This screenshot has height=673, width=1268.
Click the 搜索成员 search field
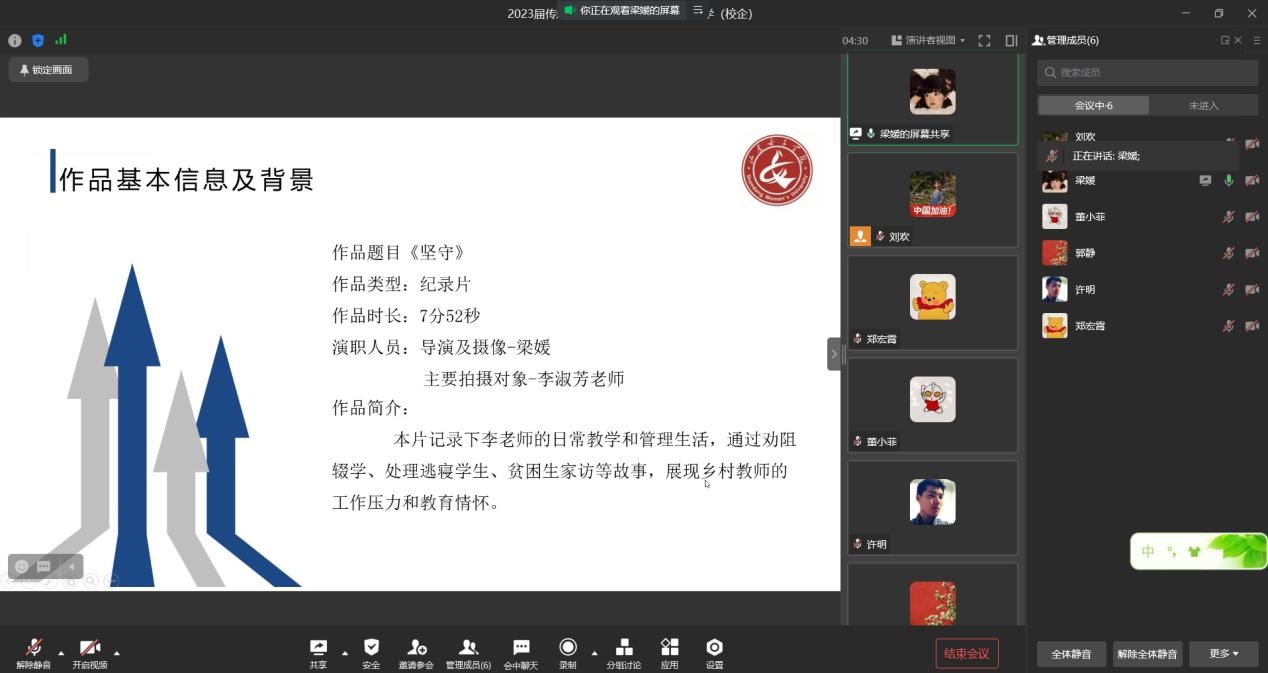coord(1148,72)
